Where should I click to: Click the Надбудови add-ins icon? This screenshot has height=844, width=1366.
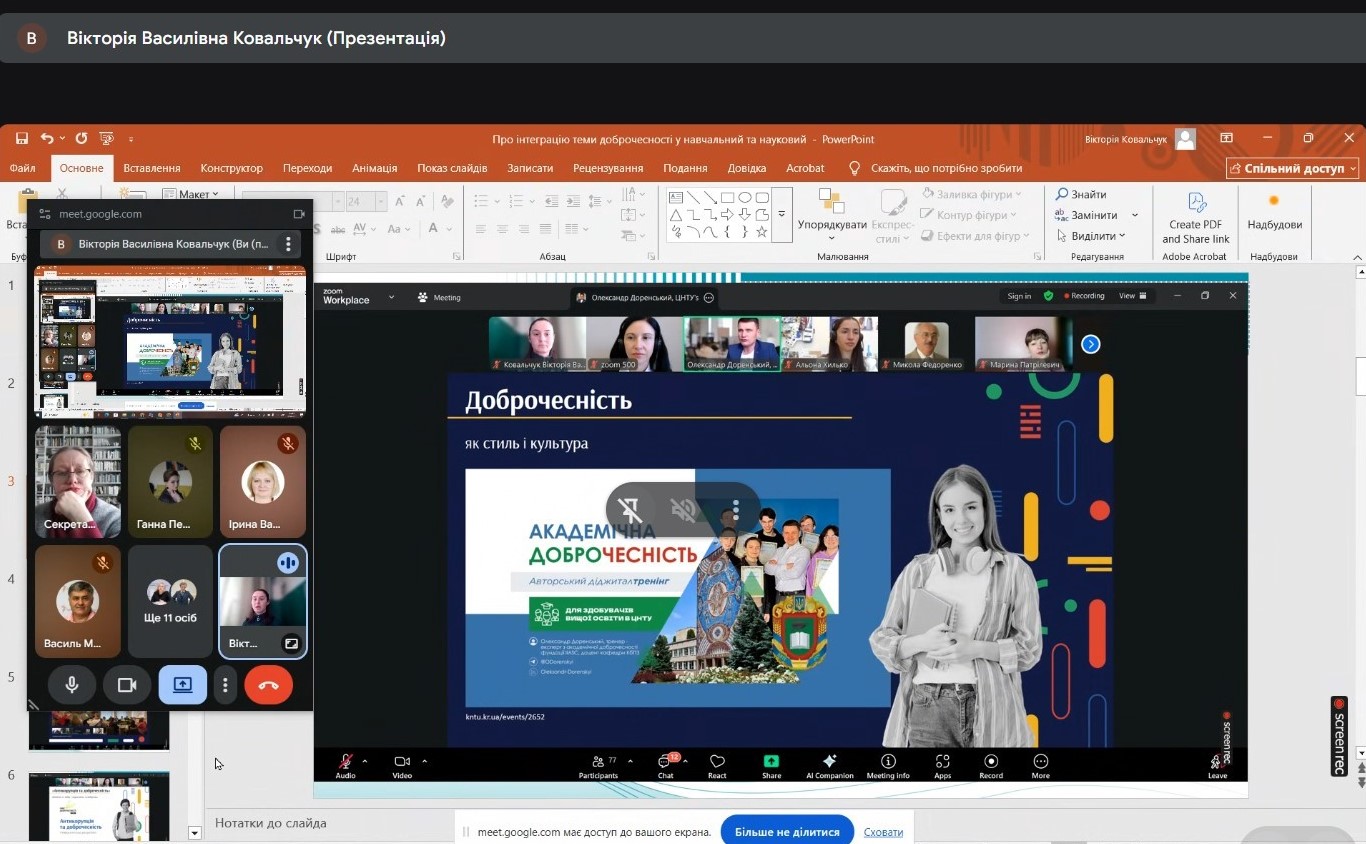click(1274, 202)
